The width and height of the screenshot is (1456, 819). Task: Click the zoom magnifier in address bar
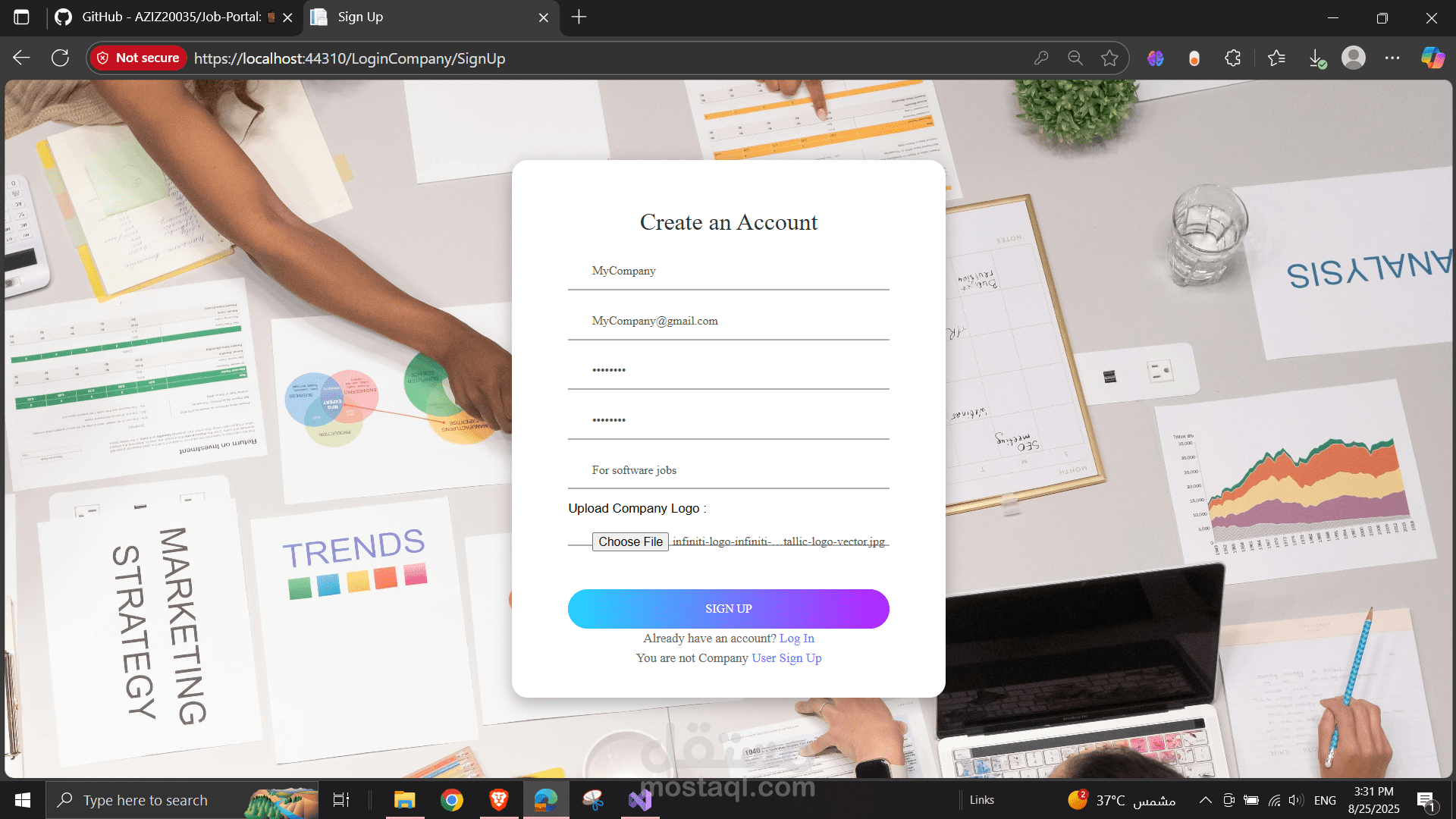click(x=1075, y=58)
